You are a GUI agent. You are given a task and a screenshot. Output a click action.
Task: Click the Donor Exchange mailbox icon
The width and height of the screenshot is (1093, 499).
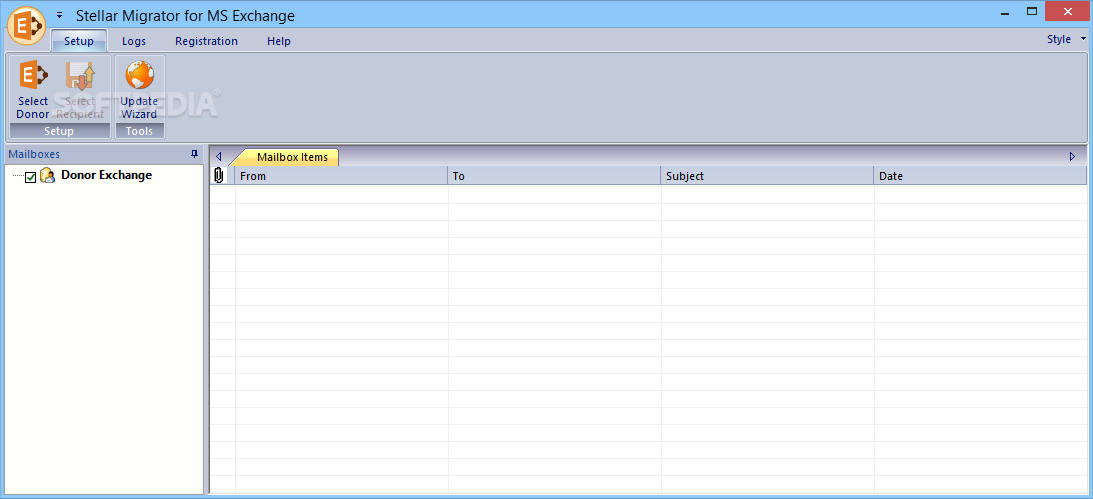[47, 176]
